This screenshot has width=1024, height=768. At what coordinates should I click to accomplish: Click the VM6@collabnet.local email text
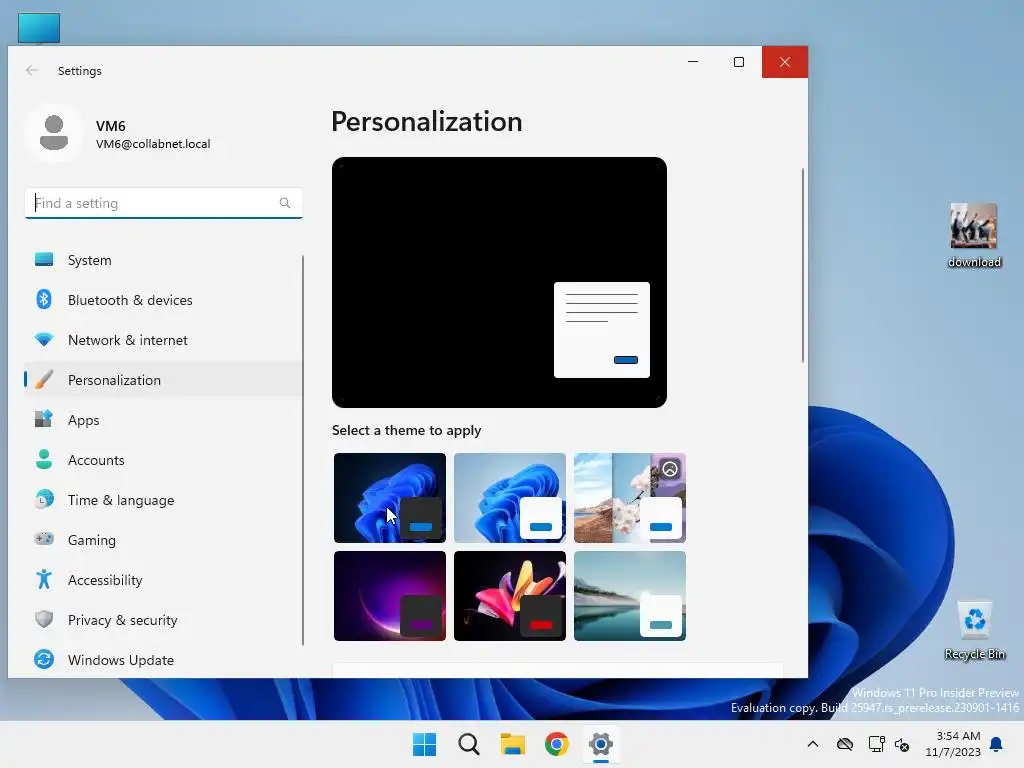click(x=153, y=144)
